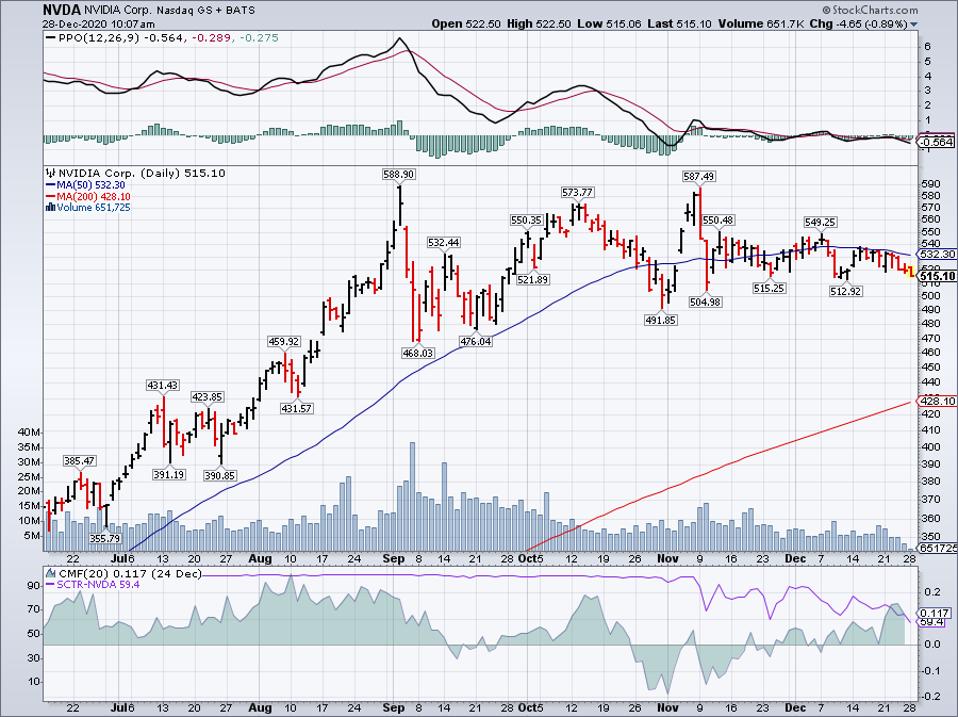Viewport: 958px width, 717px height.
Task: Click the 391.19 low price label
Action: click(x=169, y=474)
